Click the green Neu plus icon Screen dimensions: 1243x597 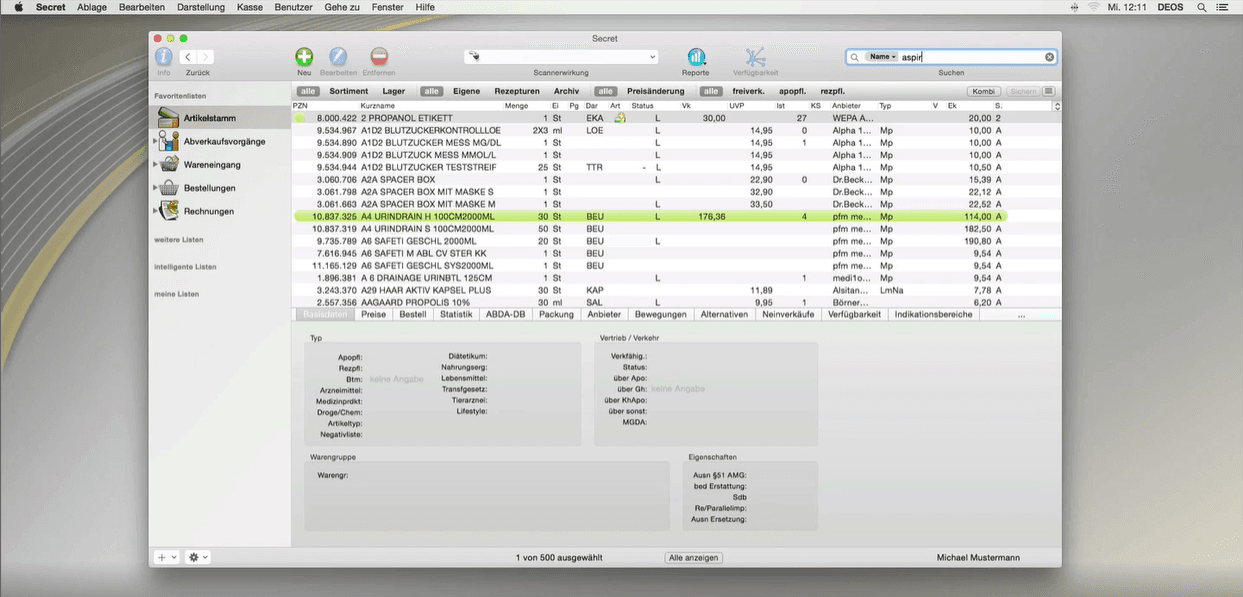tap(304, 57)
